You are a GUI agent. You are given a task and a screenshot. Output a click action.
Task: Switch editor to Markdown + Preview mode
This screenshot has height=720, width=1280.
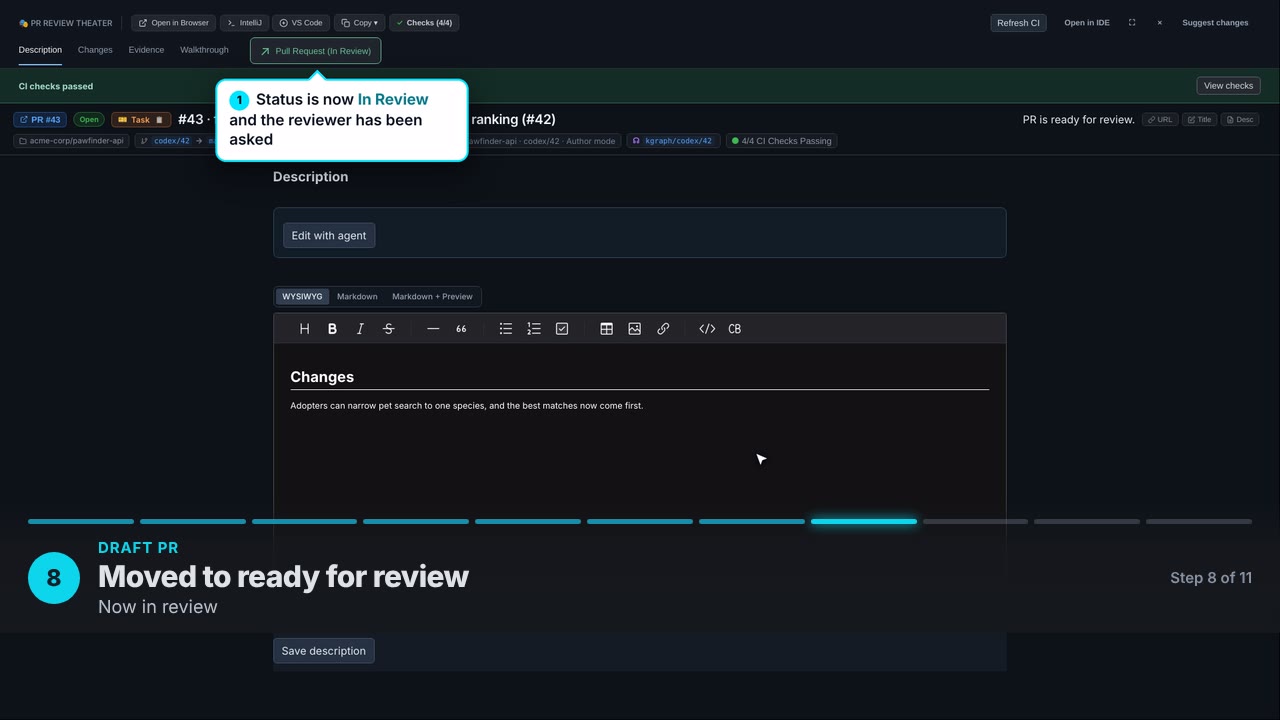(432, 297)
